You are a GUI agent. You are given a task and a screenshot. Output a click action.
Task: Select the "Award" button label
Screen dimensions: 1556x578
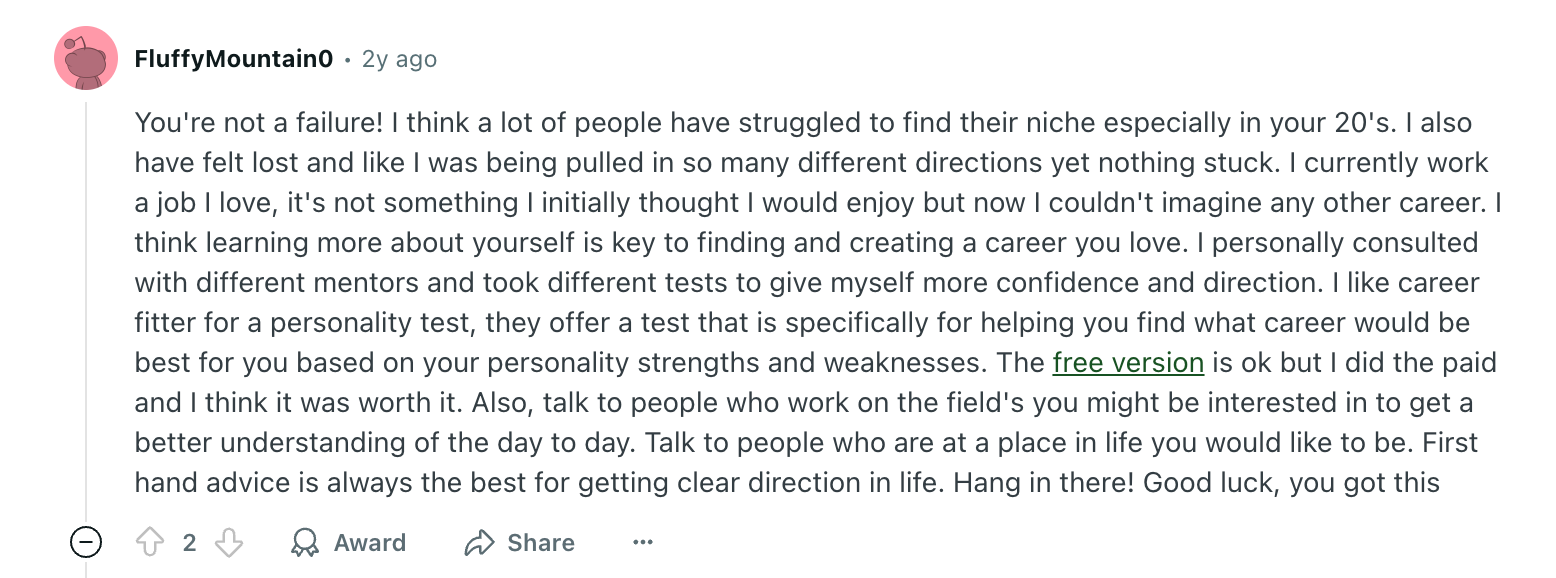370,543
